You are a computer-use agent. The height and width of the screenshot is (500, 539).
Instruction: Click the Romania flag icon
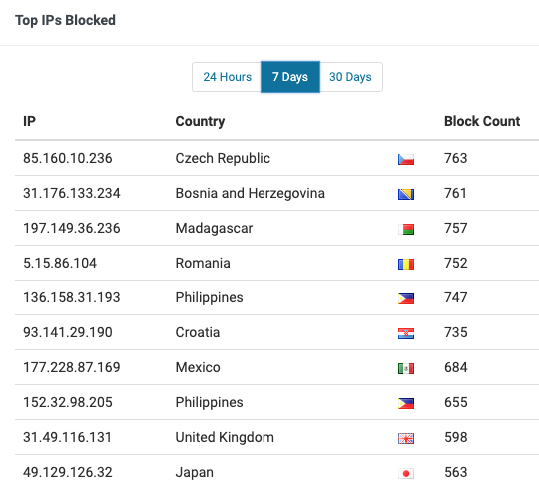coord(406,265)
